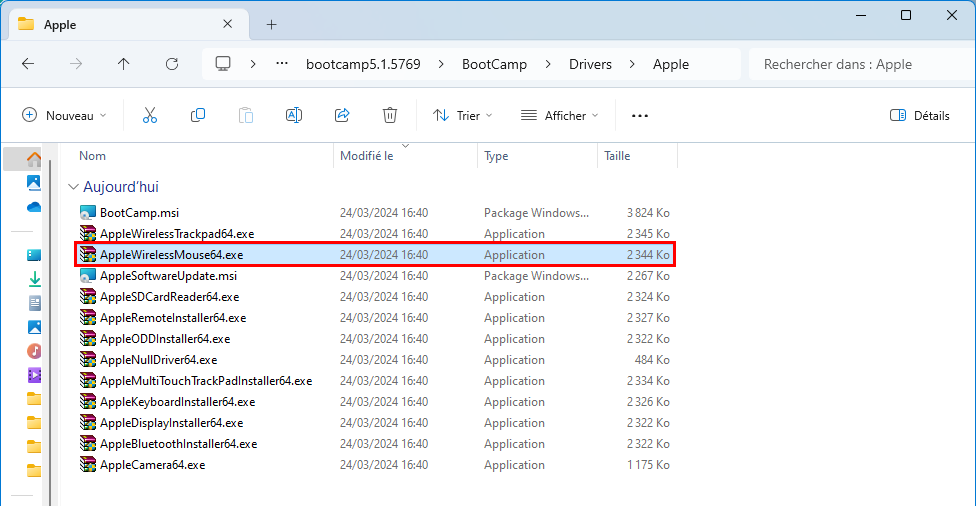Click the 484 Ko size cell
Viewport: 976px width, 506px height.
(x=652, y=360)
